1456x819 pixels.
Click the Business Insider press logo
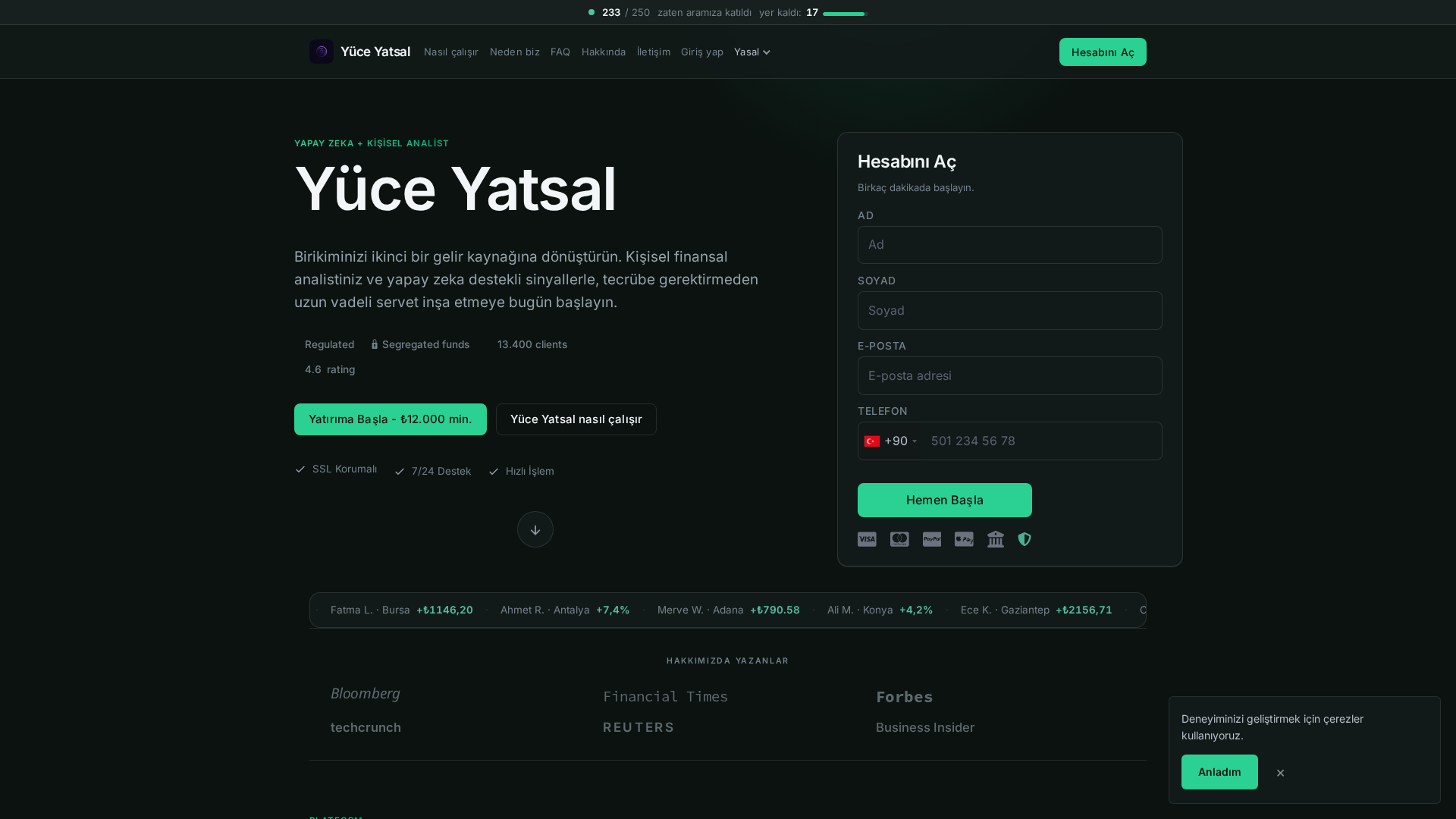click(925, 727)
